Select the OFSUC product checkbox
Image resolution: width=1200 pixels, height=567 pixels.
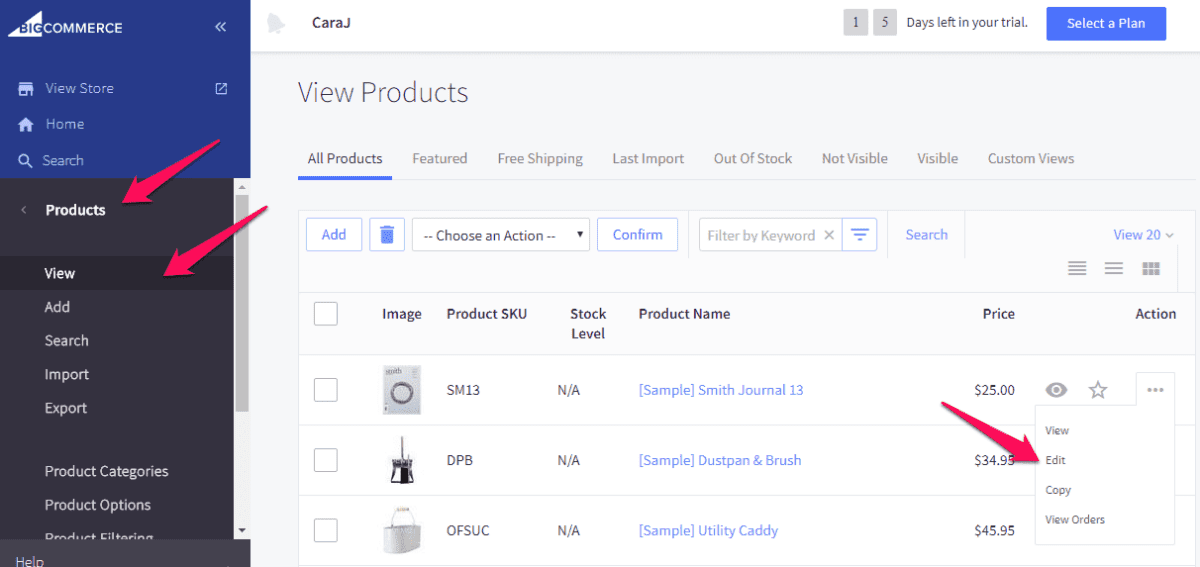[x=326, y=530]
